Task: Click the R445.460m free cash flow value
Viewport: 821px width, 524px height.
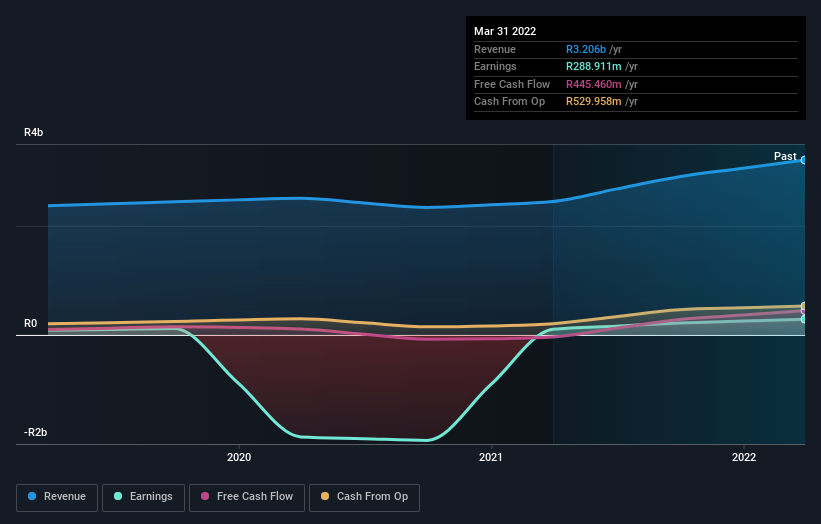Action: click(594, 84)
